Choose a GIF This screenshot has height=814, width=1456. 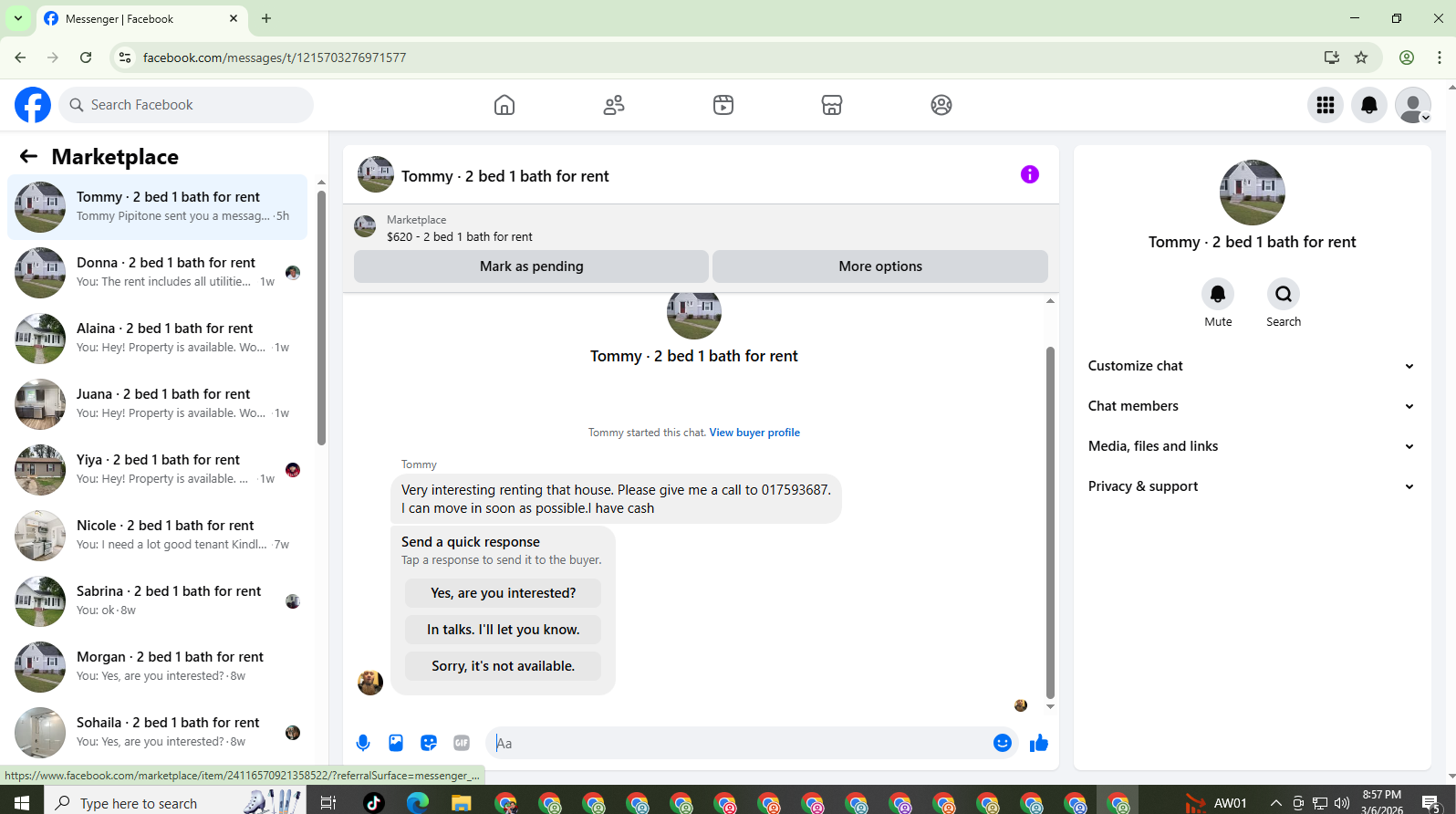(462, 743)
